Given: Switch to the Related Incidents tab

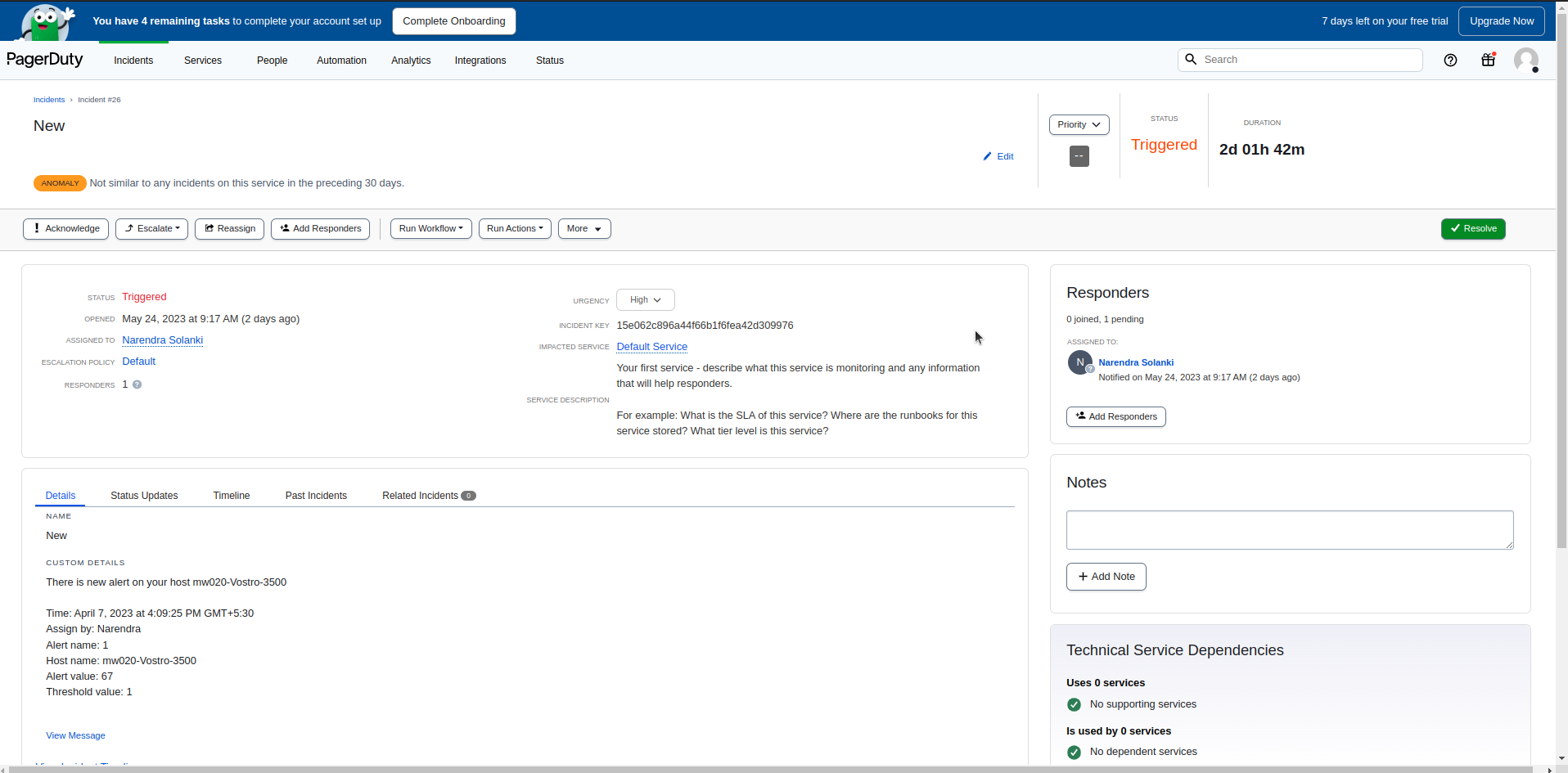Looking at the screenshot, I should coord(429,496).
